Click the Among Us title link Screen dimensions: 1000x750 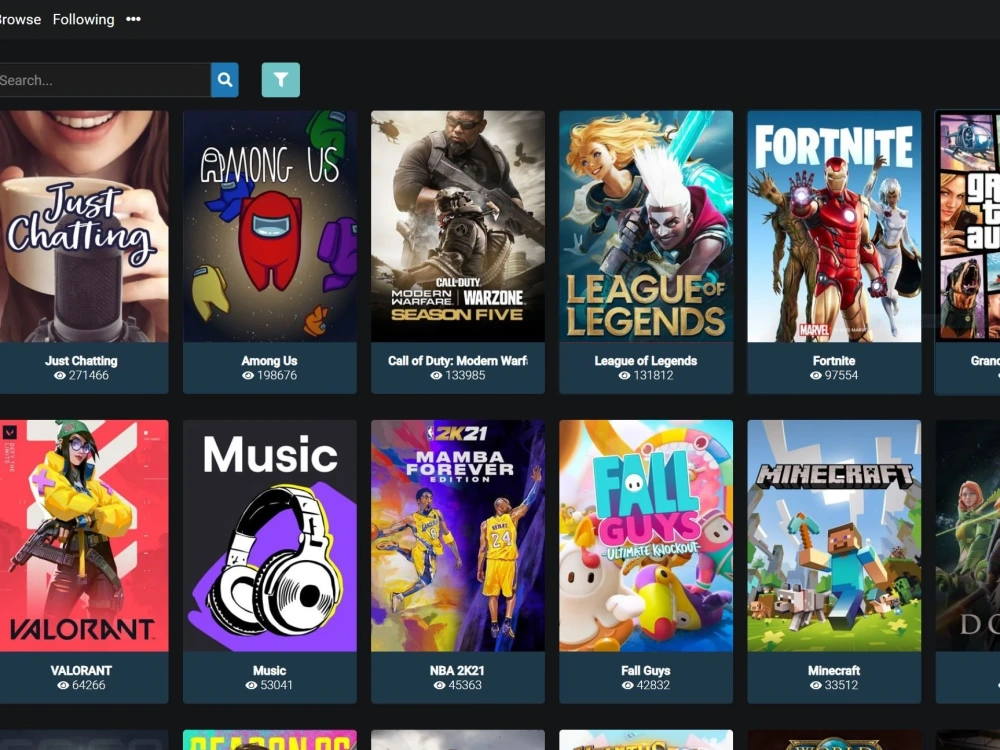(x=269, y=360)
